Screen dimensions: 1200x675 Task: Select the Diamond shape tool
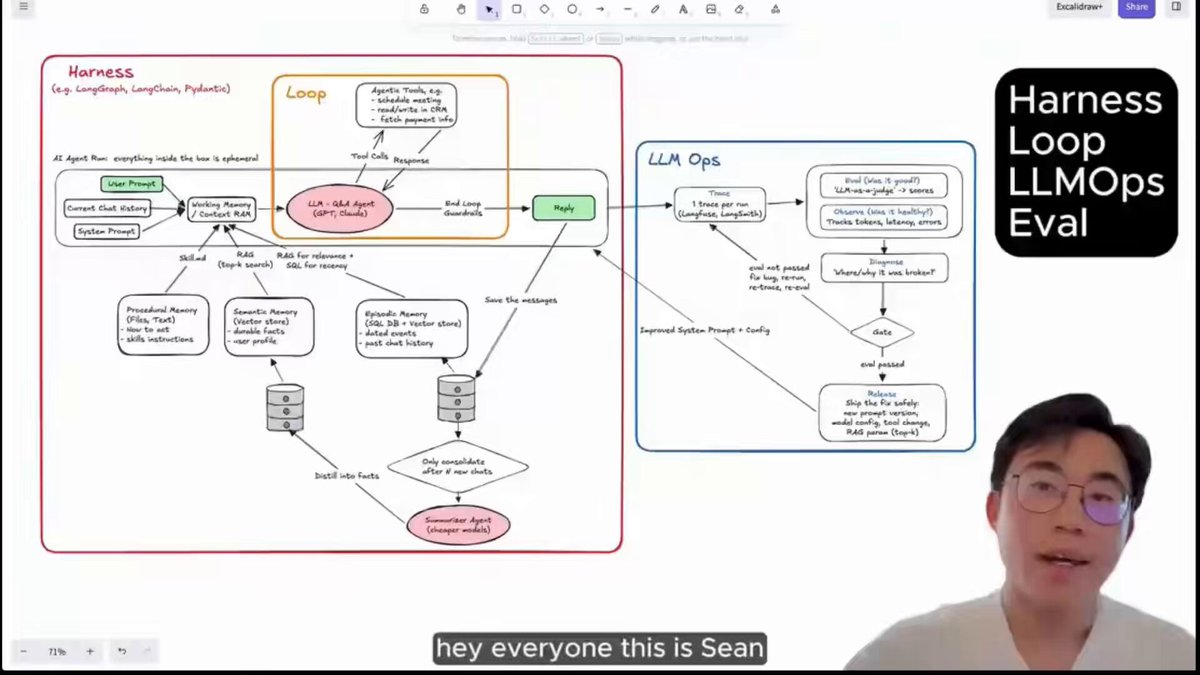click(545, 9)
